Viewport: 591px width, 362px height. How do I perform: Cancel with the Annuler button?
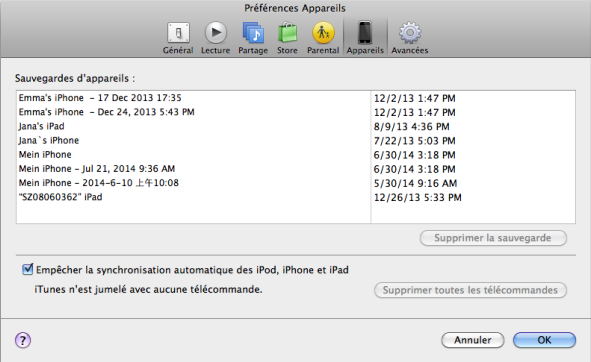click(473, 340)
